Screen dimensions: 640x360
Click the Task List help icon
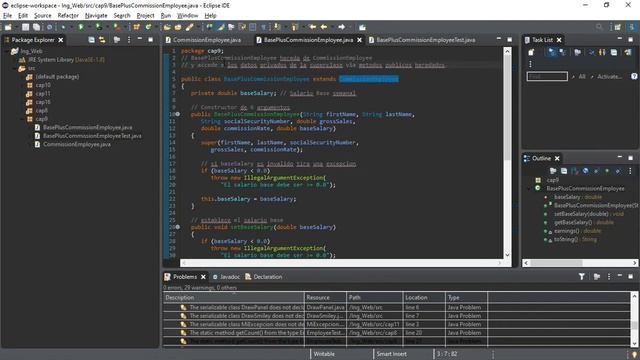(x=634, y=76)
